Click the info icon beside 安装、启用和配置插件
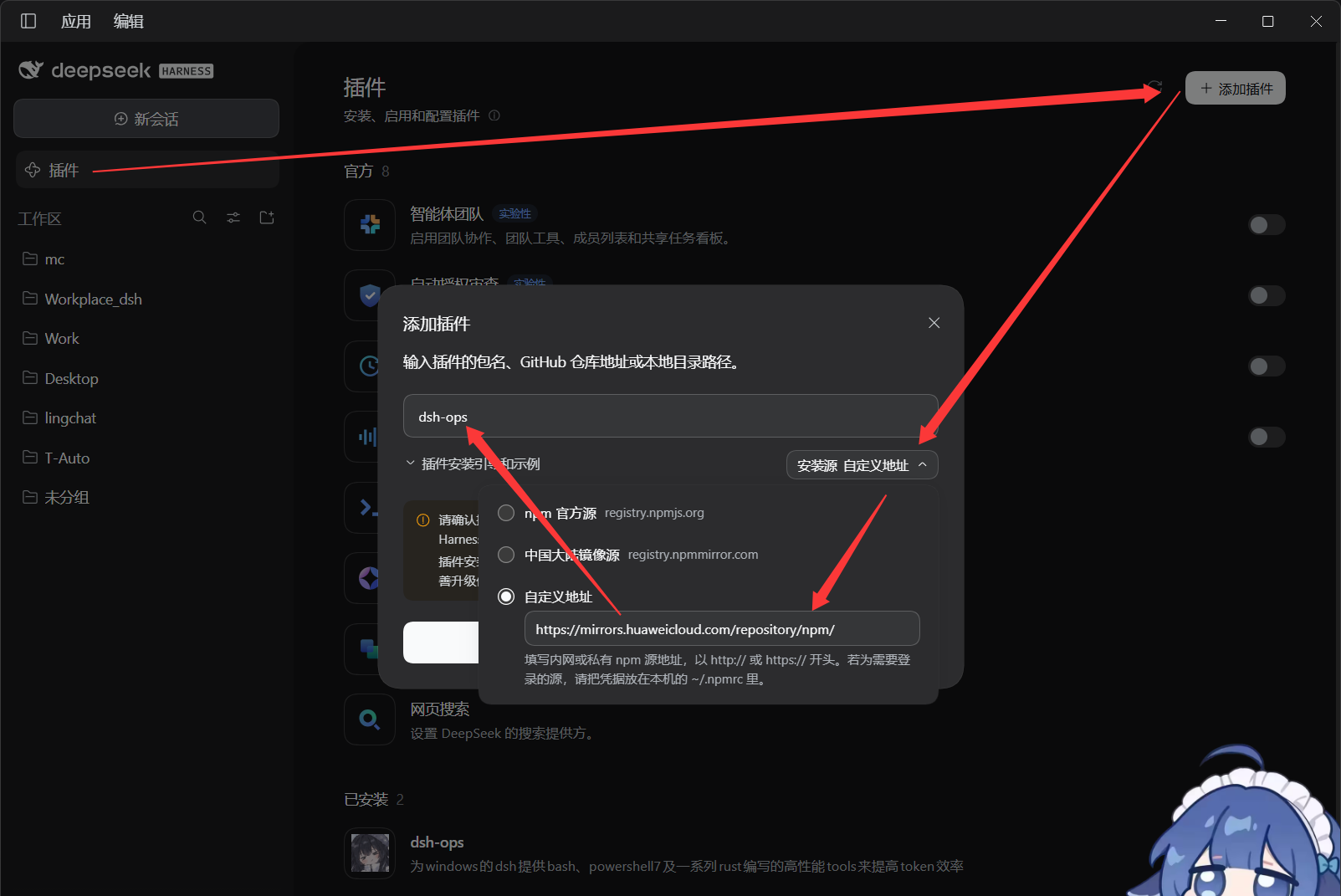1341x896 pixels. (x=494, y=115)
